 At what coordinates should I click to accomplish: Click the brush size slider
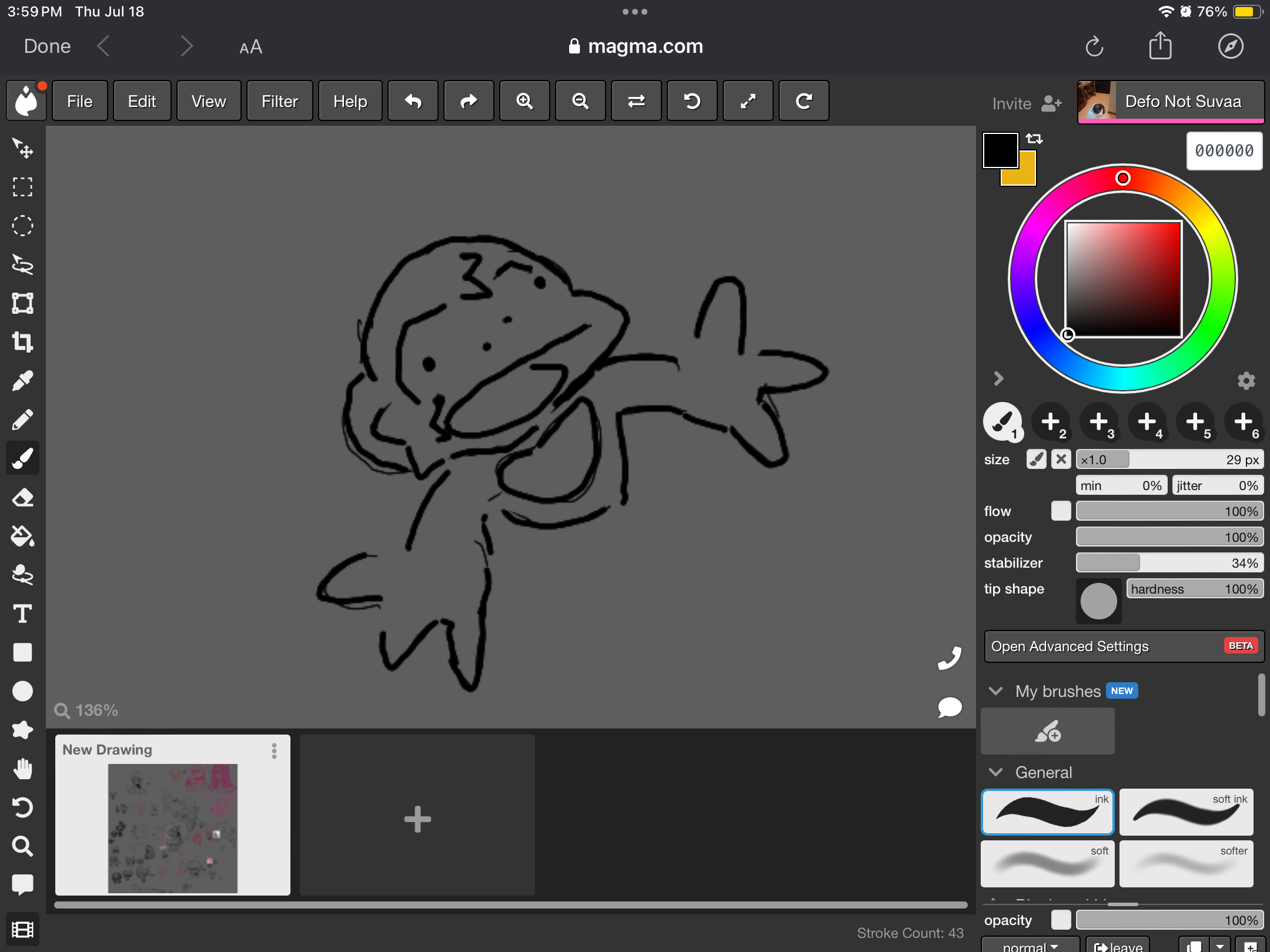pyautogui.click(x=1170, y=460)
